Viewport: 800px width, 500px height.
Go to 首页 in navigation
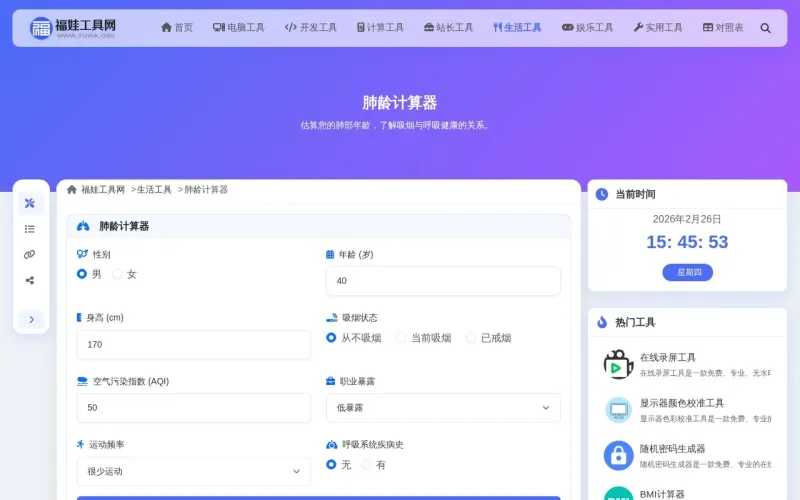[177, 28]
